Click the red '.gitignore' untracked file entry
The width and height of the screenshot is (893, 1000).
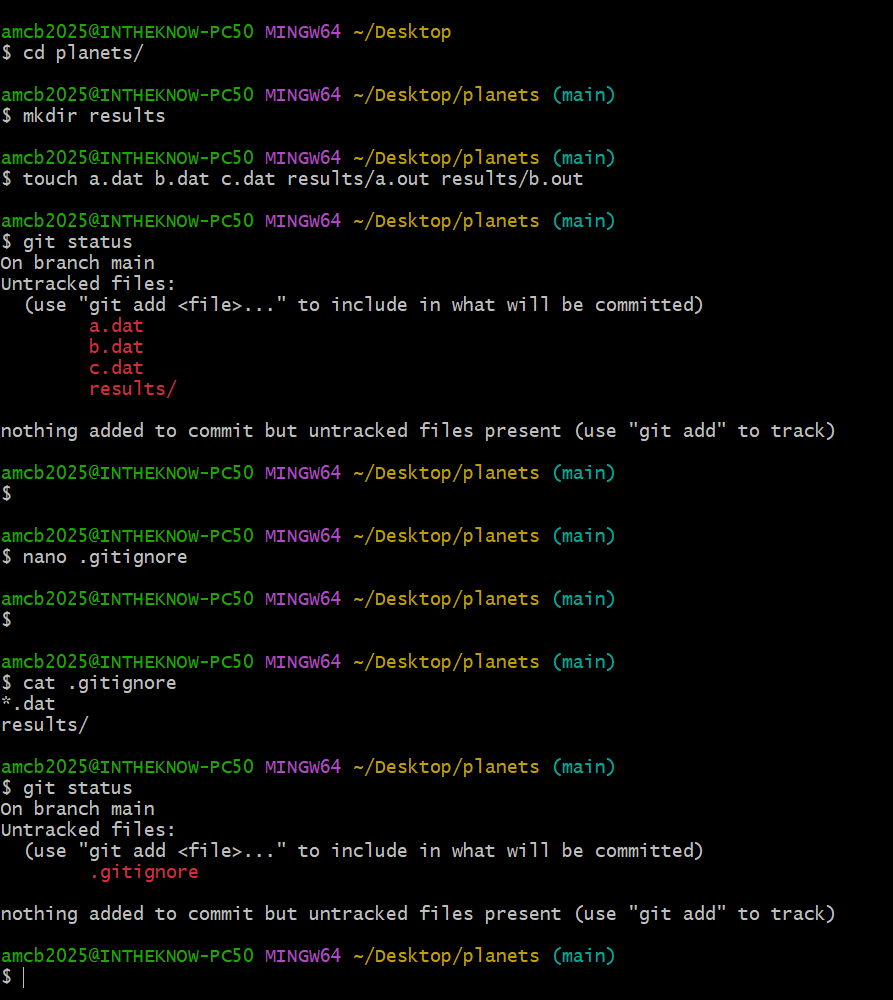point(144,872)
